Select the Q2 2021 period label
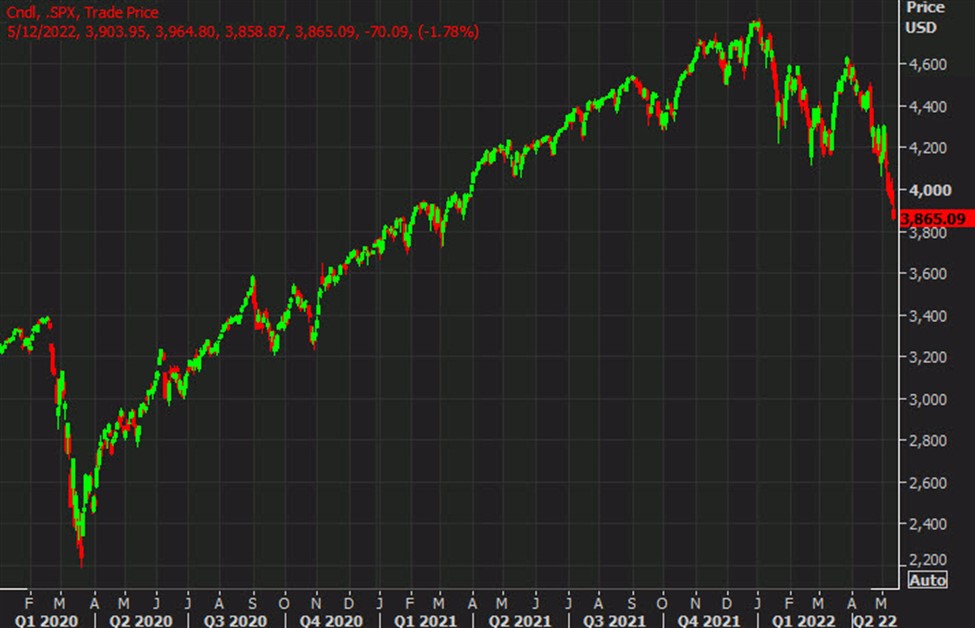 519,620
